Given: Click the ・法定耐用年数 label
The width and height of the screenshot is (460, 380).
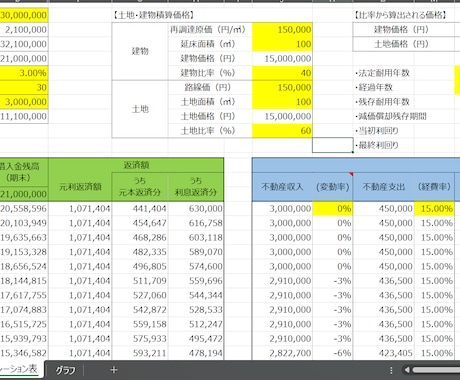Looking at the screenshot, I should pyautogui.click(x=382, y=73).
